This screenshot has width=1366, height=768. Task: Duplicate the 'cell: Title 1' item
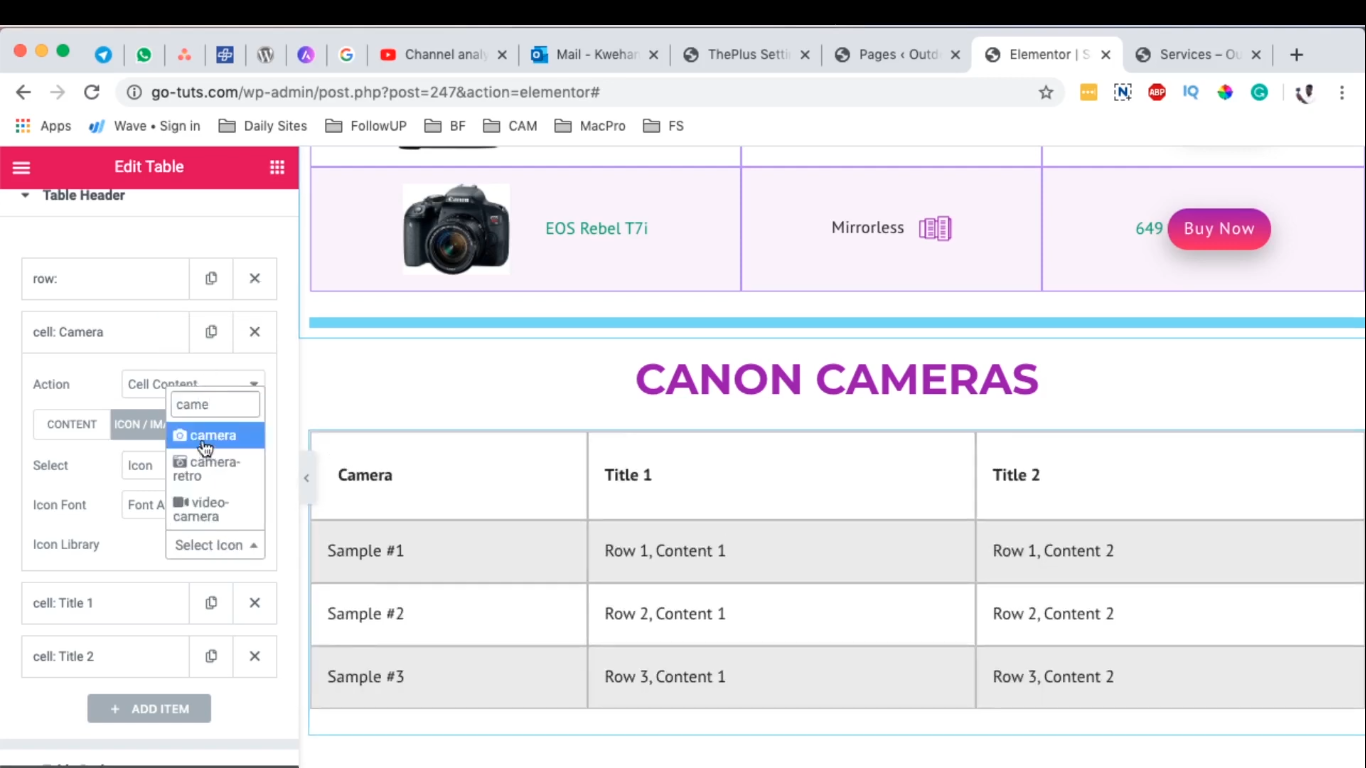point(211,603)
